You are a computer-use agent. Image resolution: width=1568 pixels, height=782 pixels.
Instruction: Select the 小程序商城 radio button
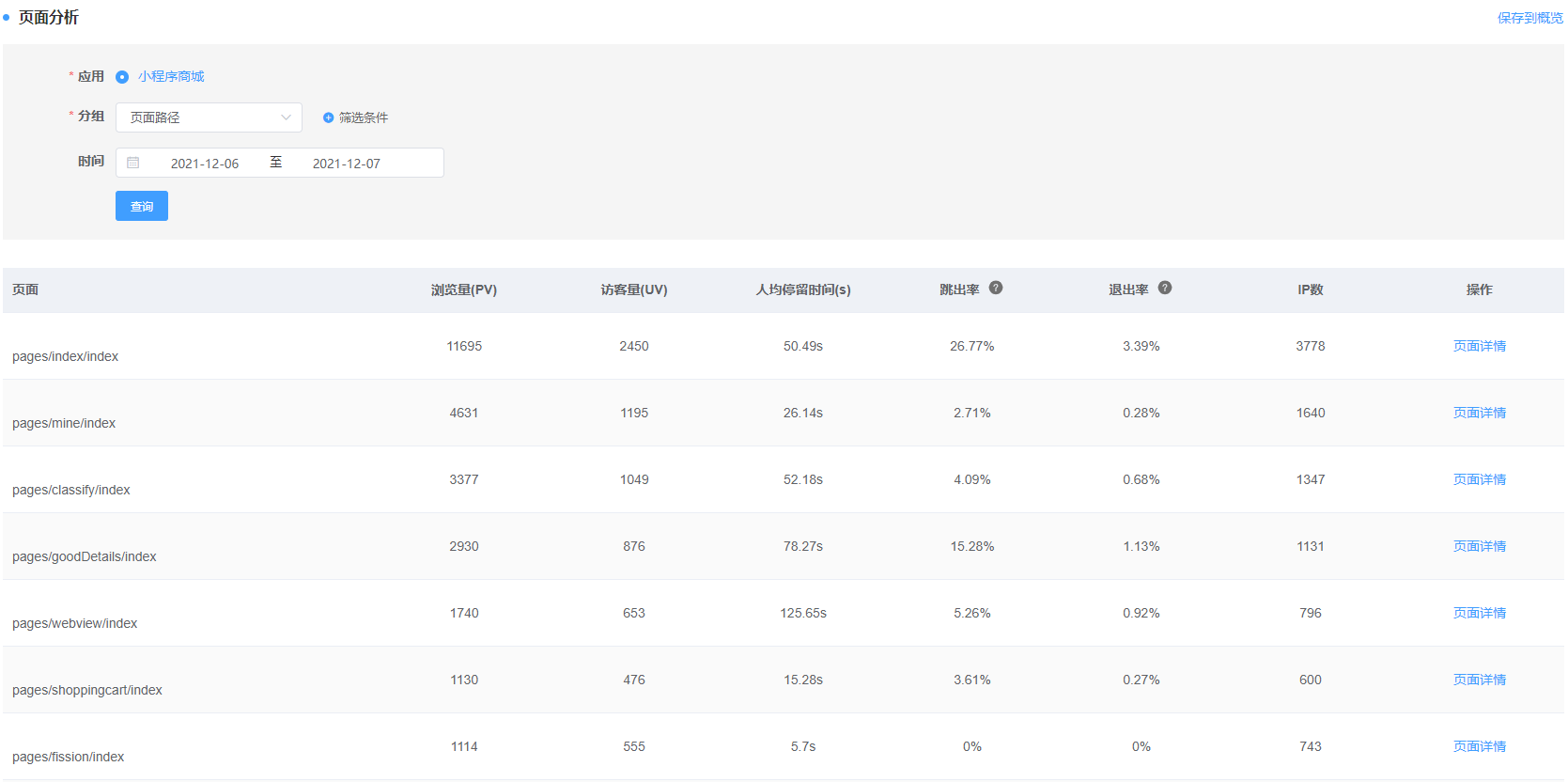(x=122, y=77)
